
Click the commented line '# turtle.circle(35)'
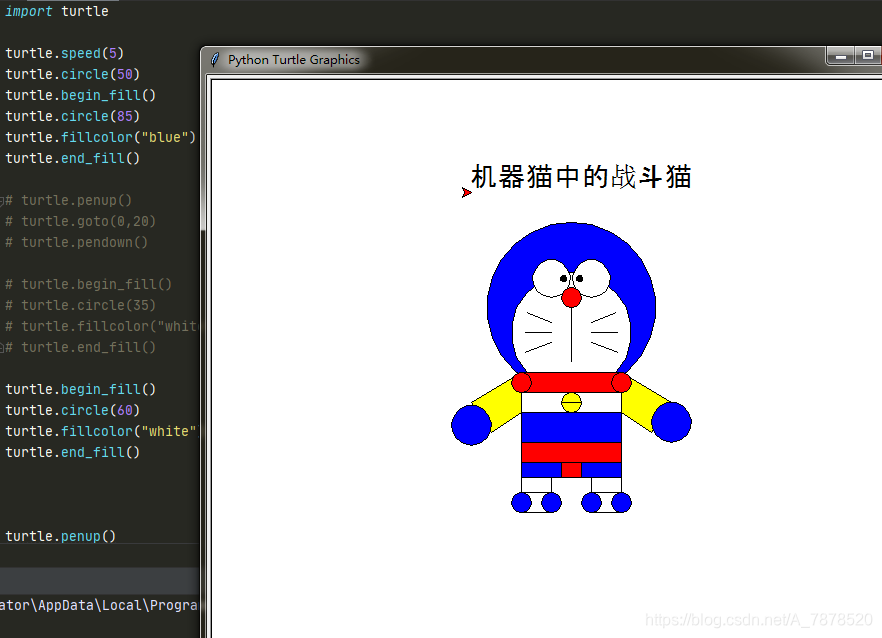80,305
